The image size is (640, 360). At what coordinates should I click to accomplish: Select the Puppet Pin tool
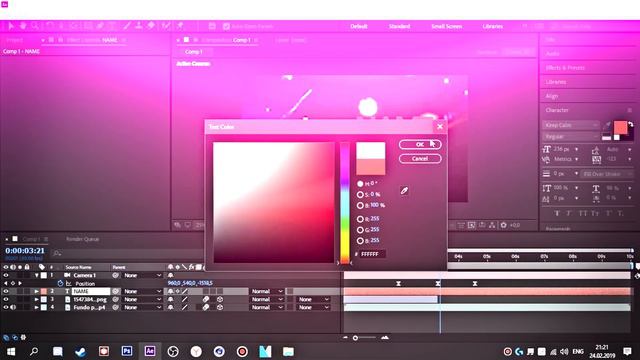click(x=180, y=26)
